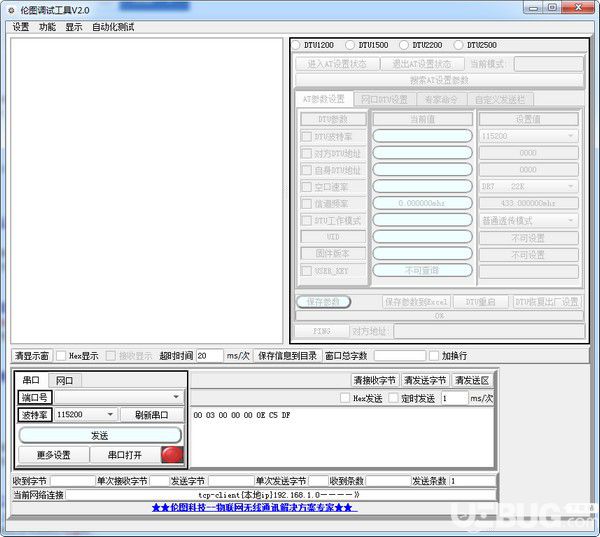Select the DTU2200 radio button
The image size is (600, 537).
403,45
